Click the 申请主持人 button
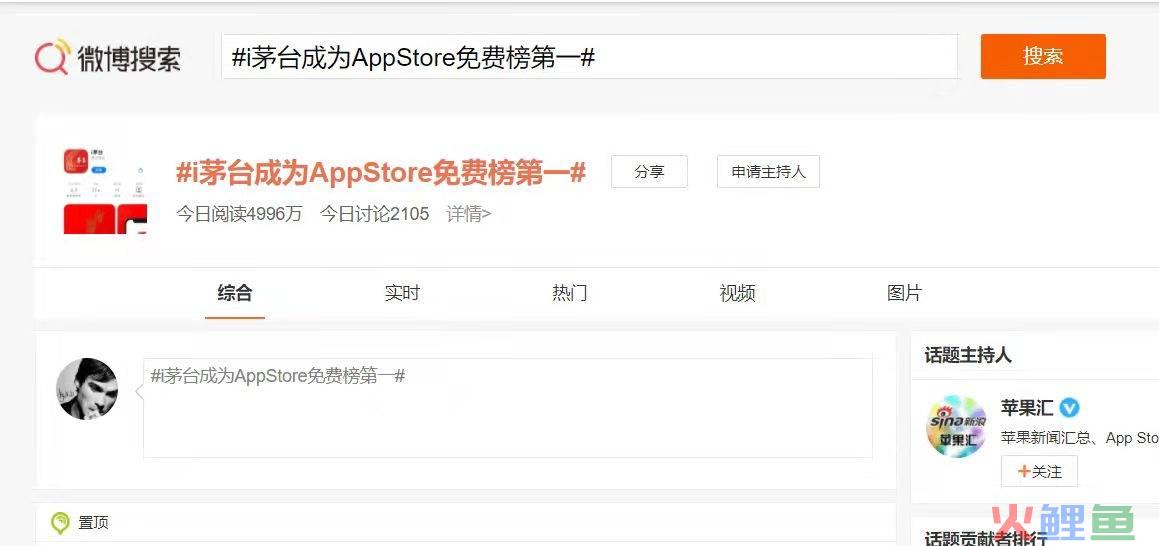This screenshot has width=1159, height=546. 768,172
